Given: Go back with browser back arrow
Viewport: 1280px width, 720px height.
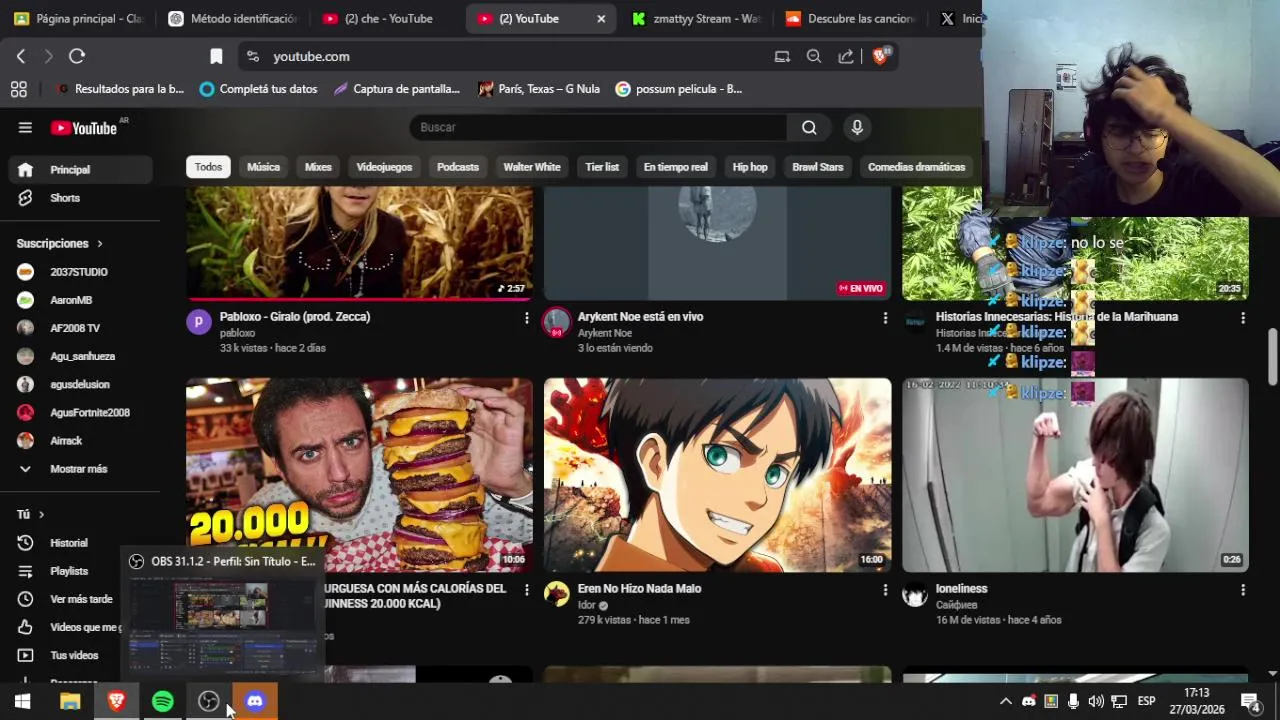Looking at the screenshot, I should pyautogui.click(x=21, y=56).
